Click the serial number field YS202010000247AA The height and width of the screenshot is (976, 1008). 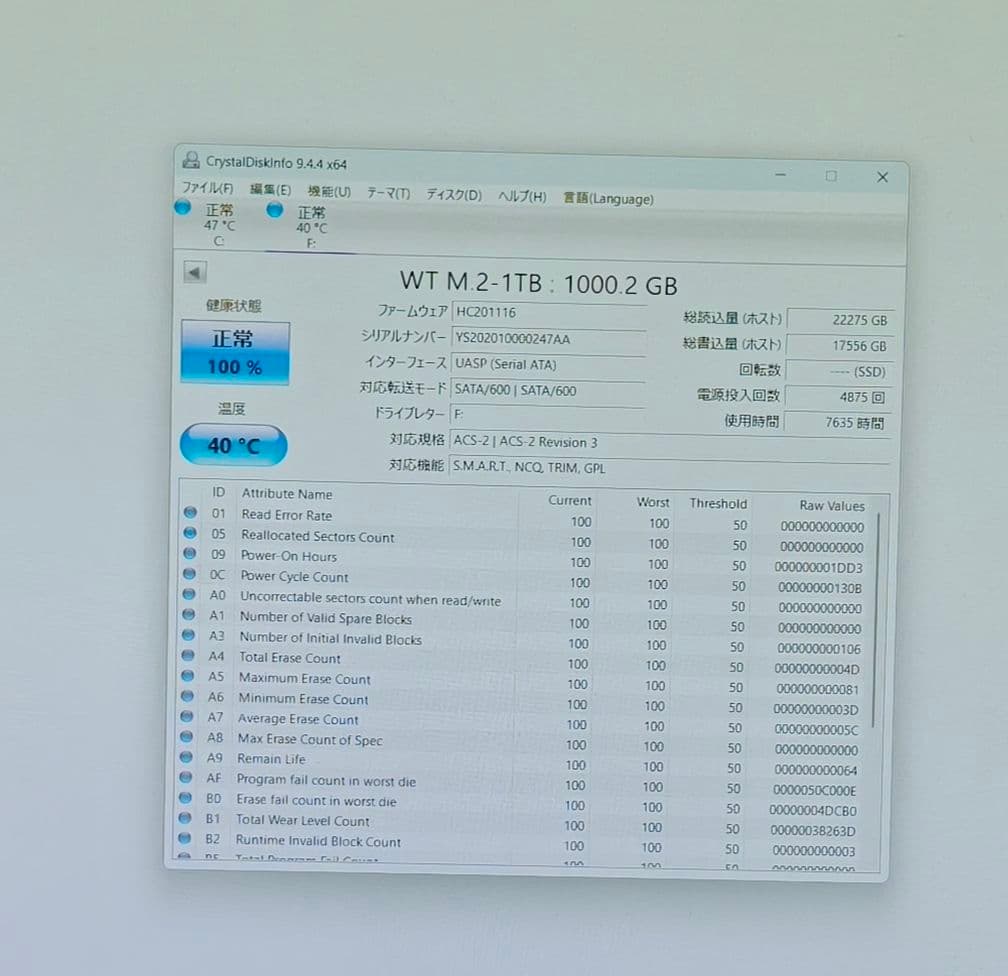(549, 339)
